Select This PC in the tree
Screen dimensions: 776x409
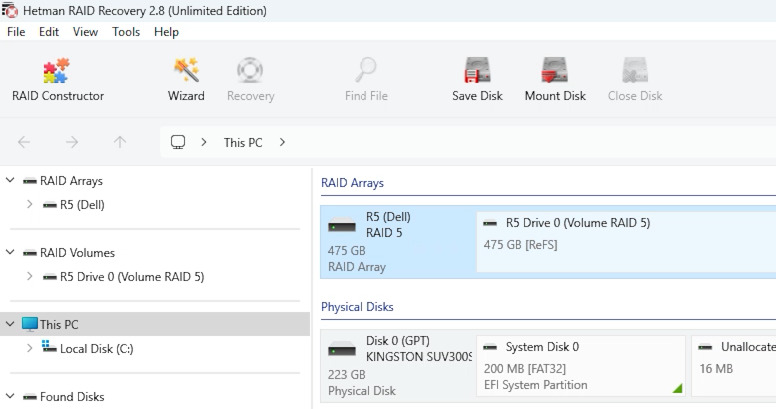pyautogui.click(x=59, y=325)
